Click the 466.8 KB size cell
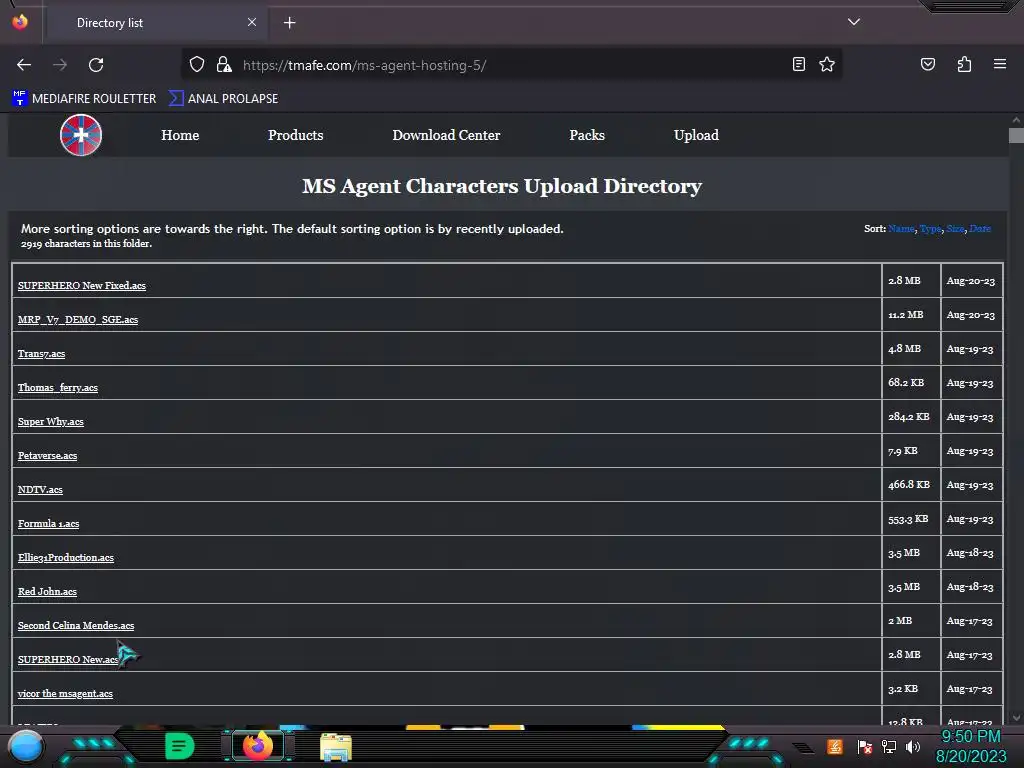 point(911,485)
